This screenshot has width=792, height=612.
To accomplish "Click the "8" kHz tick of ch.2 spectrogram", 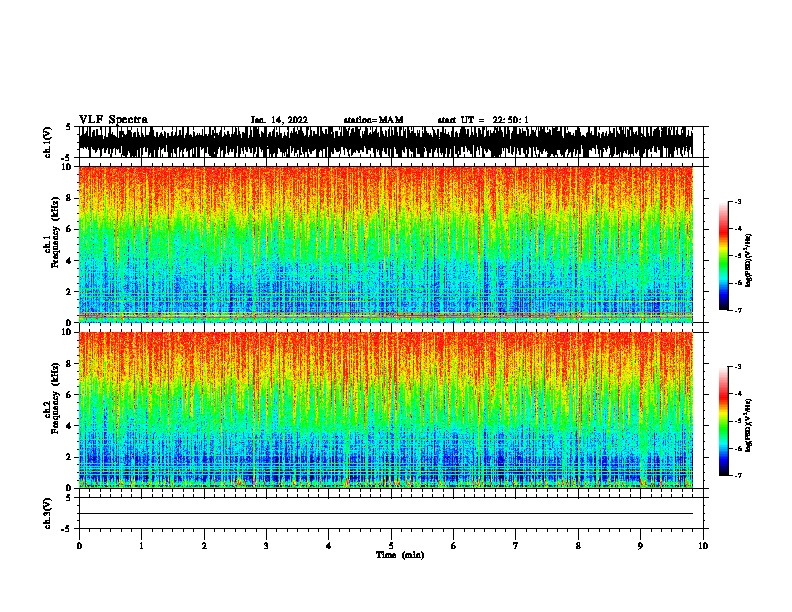I will pos(70,364).
